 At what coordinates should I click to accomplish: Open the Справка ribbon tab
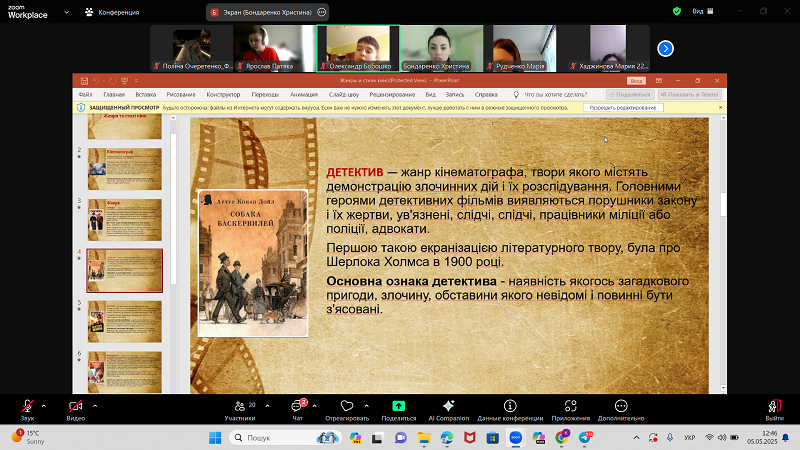tap(486, 94)
